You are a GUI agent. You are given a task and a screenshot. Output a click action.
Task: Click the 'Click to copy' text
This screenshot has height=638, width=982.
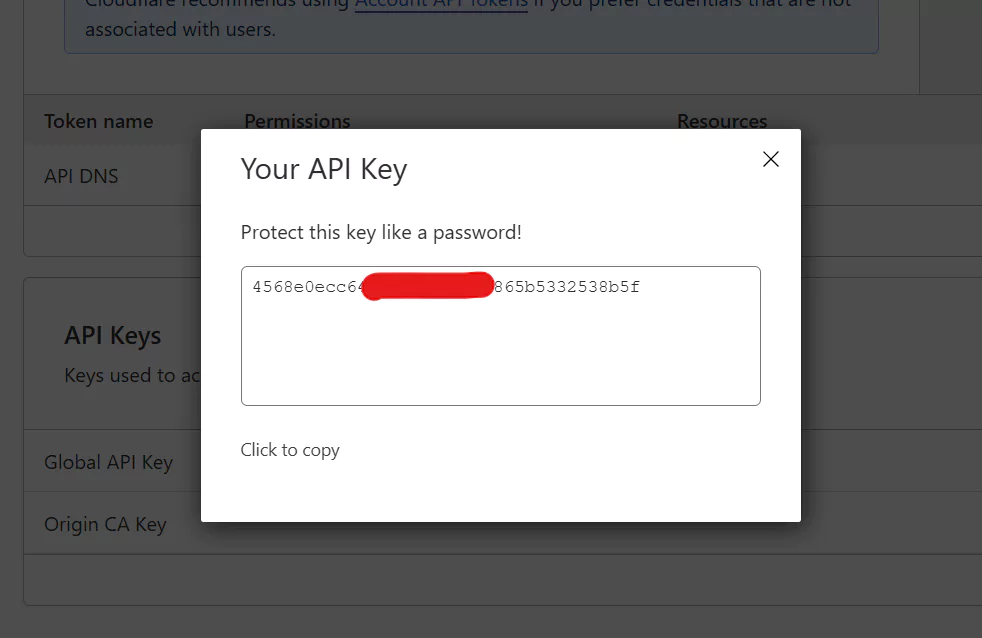tap(290, 450)
